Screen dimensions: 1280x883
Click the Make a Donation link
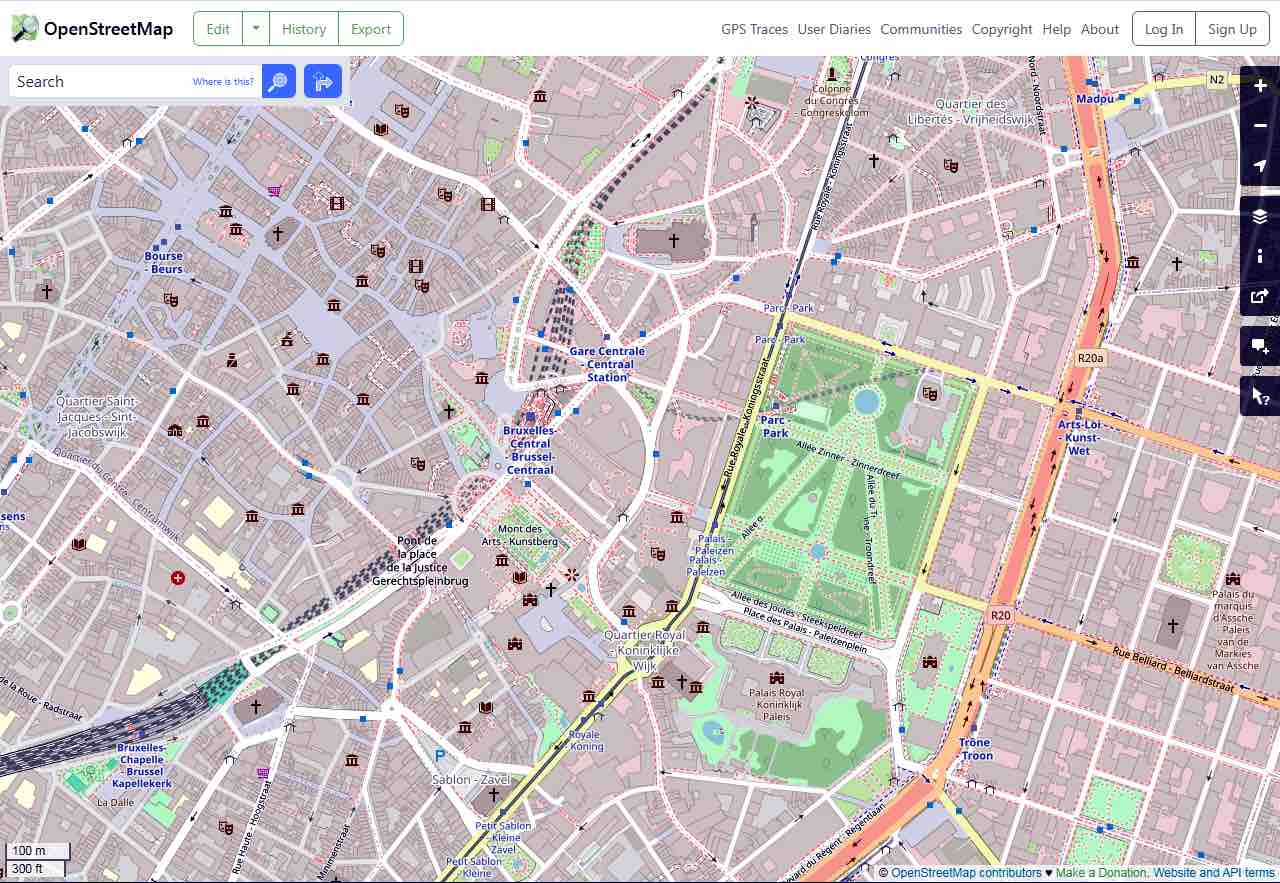tap(1101, 873)
